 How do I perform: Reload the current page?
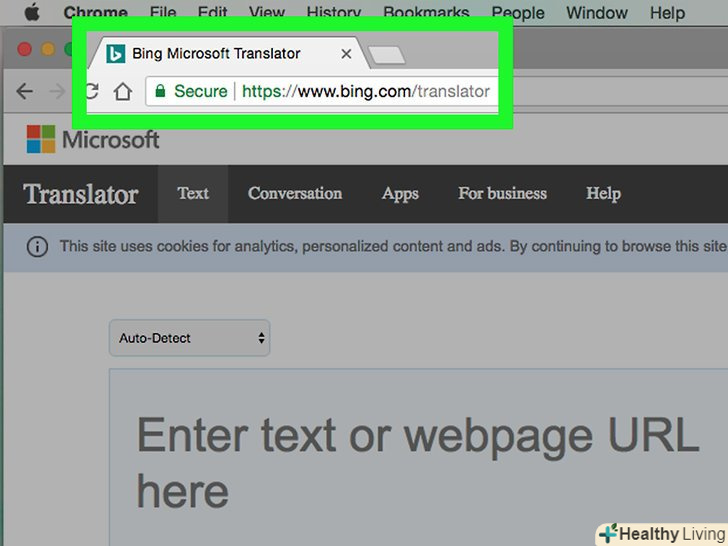pyautogui.click(x=92, y=91)
